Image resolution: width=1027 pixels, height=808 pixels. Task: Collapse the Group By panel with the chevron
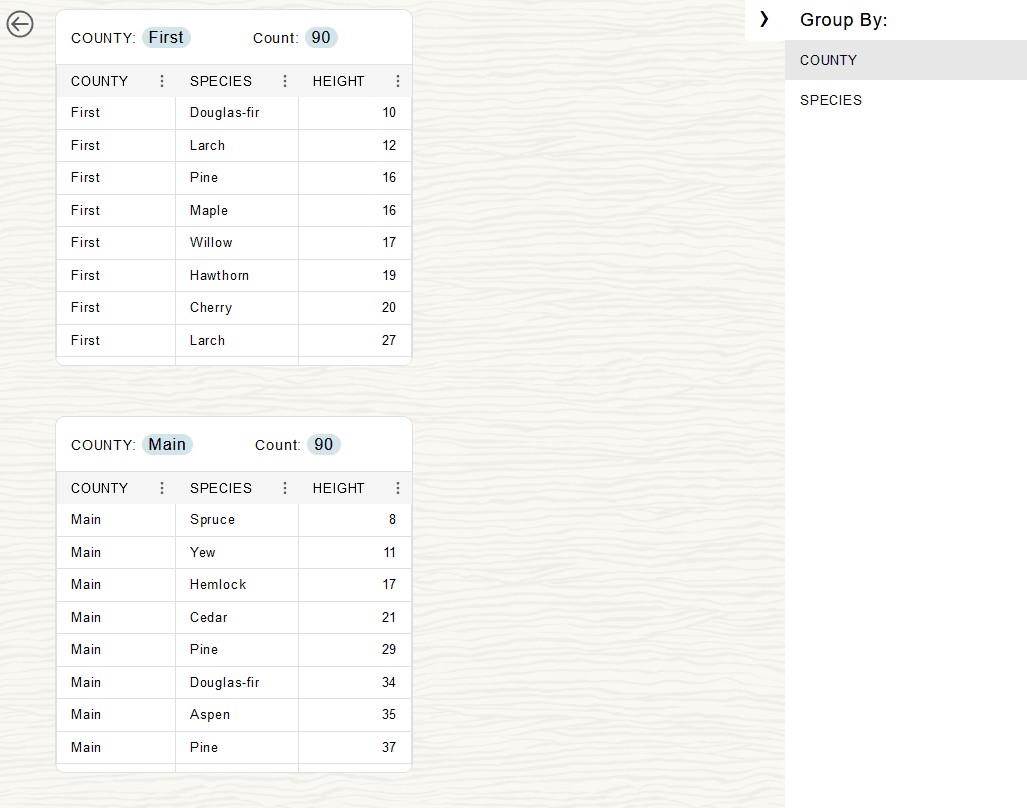pyautogui.click(x=764, y=19)
